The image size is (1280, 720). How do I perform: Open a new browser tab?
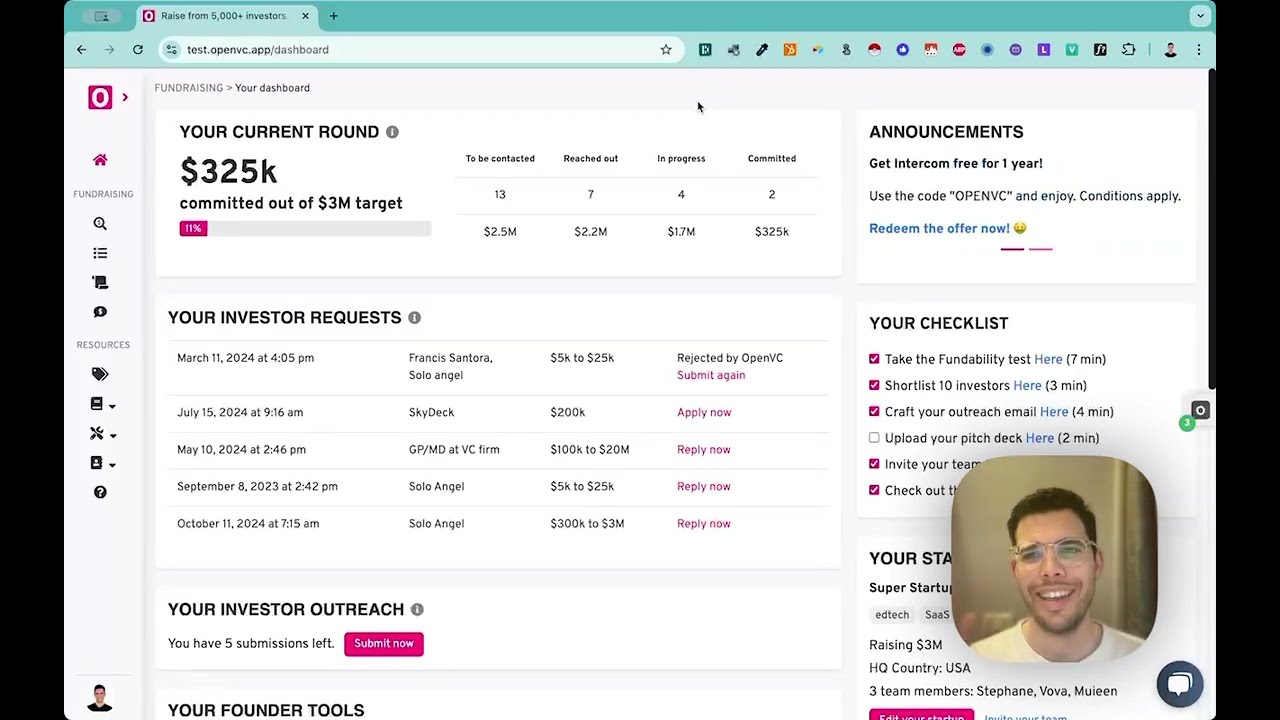(334, 16)
